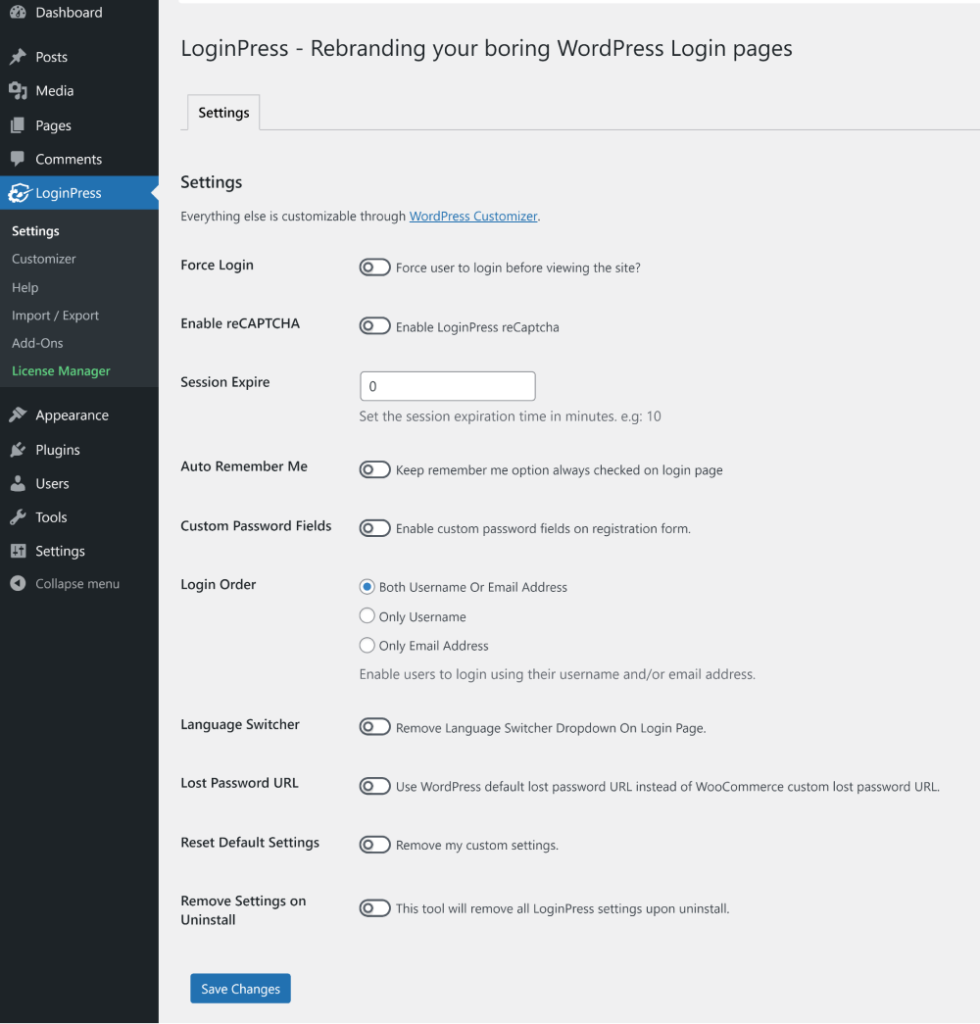Click the Save Changes button
The image size is (980, 1024).
click(240, 988)
